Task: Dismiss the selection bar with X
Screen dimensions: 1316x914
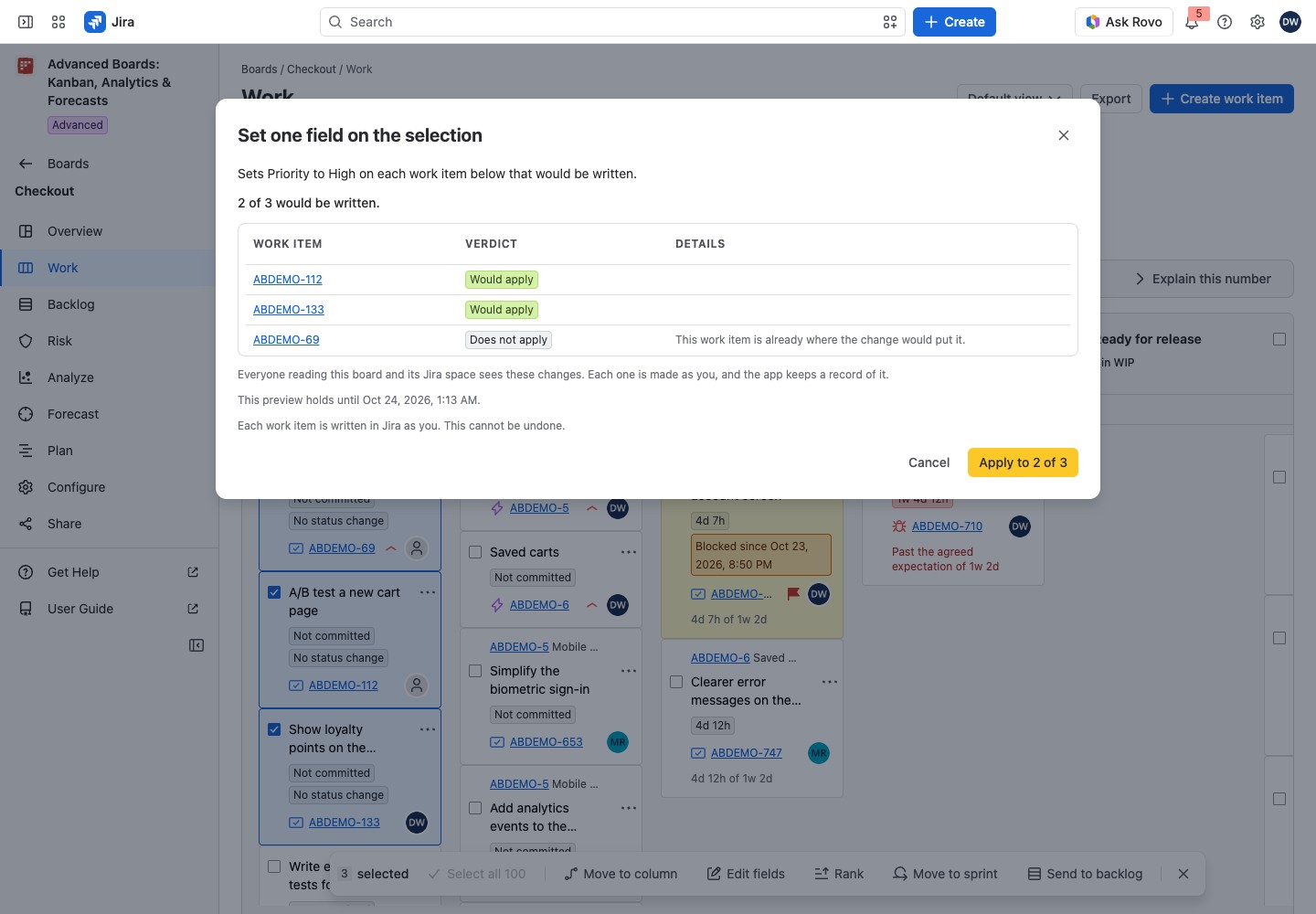Action: (x=1183, y=874)
